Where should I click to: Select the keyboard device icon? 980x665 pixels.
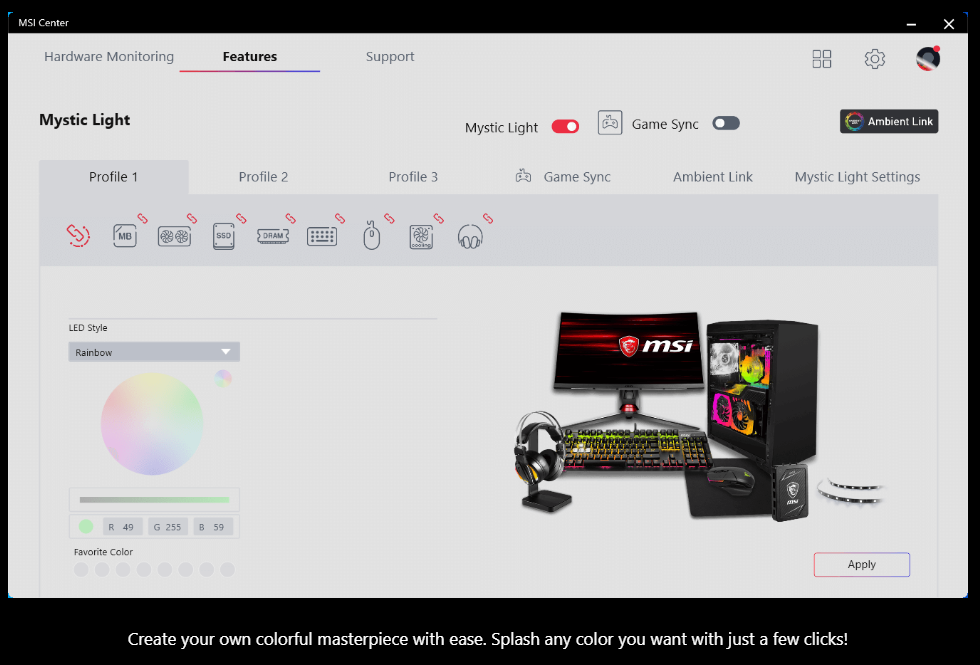(x=322, y=236)
